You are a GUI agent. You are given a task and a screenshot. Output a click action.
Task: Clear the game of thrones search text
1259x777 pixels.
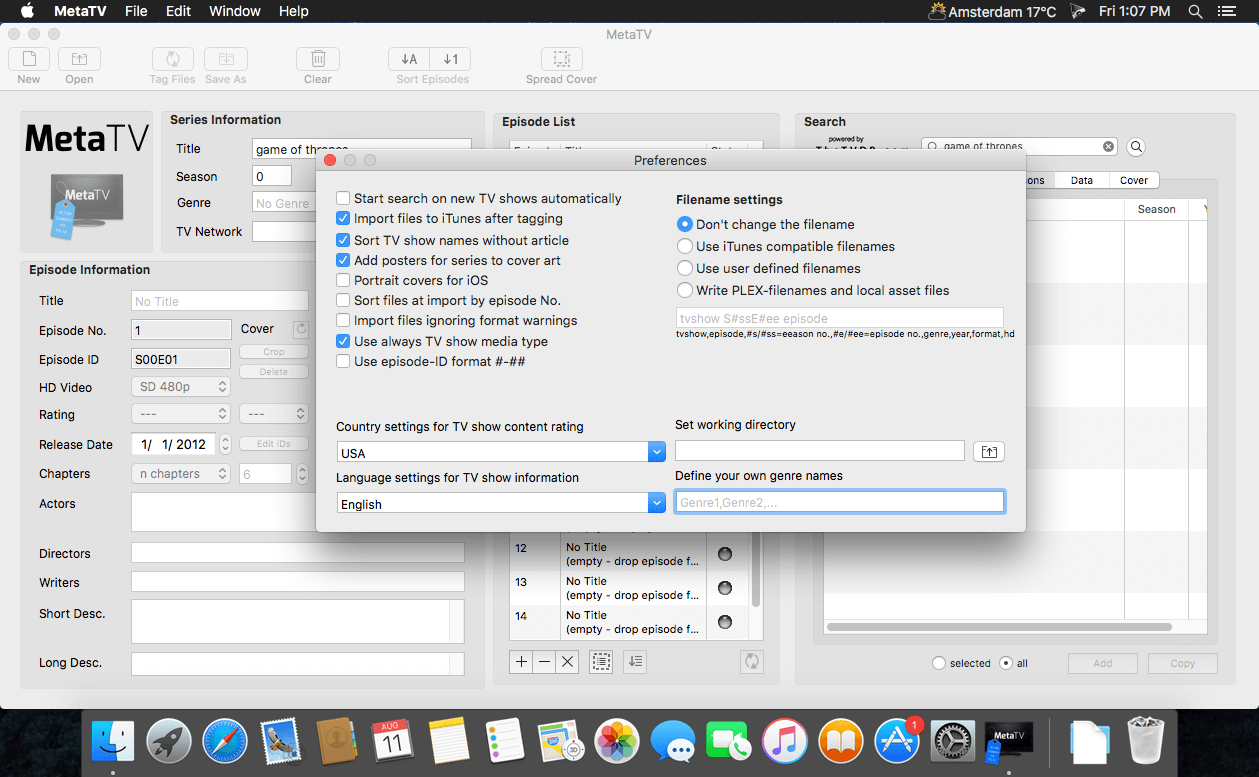tap(1108, 147)
